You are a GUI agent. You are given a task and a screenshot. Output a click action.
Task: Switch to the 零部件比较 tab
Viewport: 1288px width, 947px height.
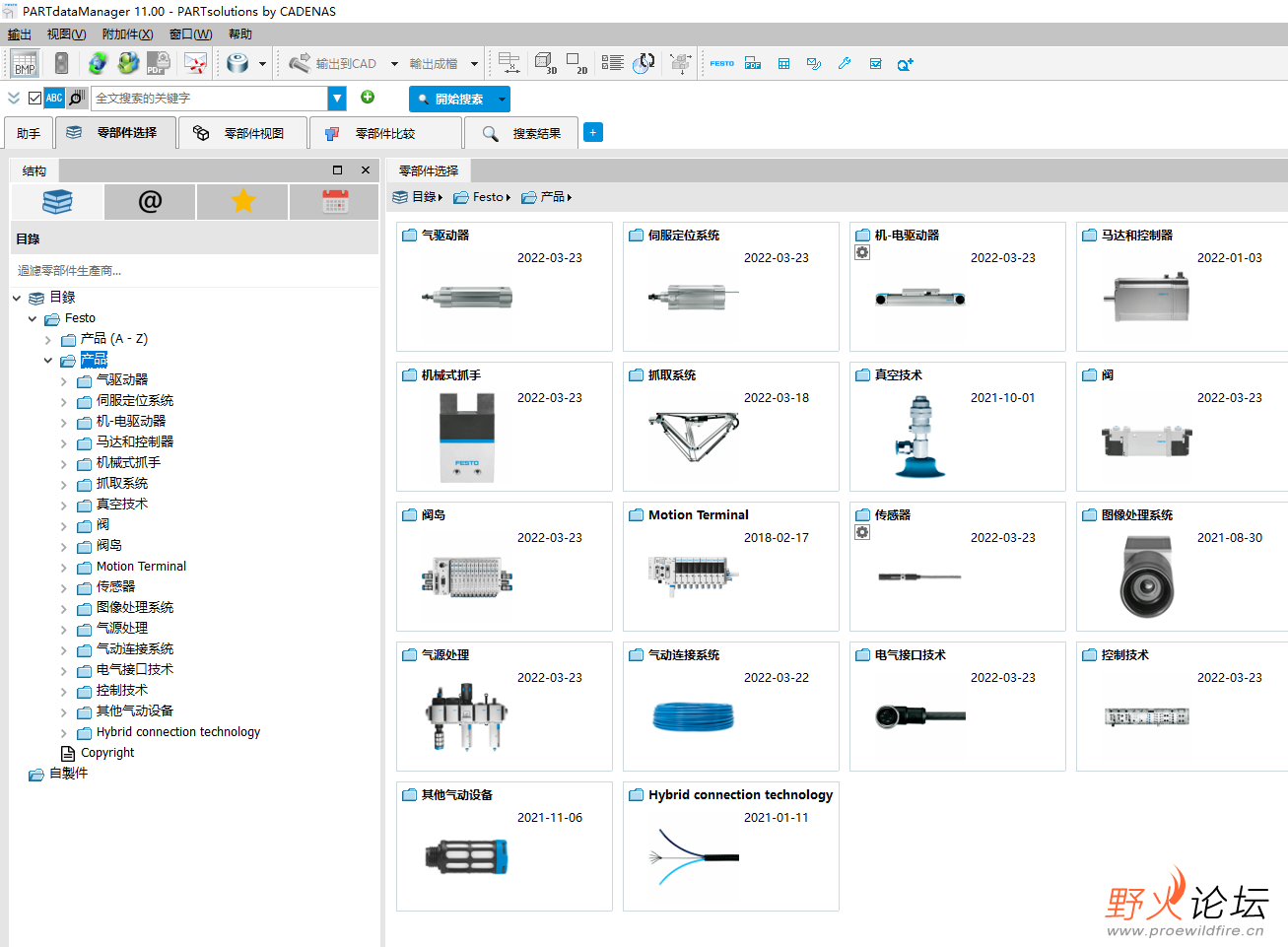pos(373,134)
